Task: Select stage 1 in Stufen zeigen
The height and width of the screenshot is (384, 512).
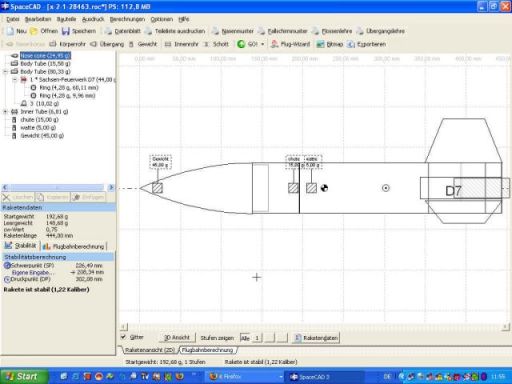Action: pos(257,338)
